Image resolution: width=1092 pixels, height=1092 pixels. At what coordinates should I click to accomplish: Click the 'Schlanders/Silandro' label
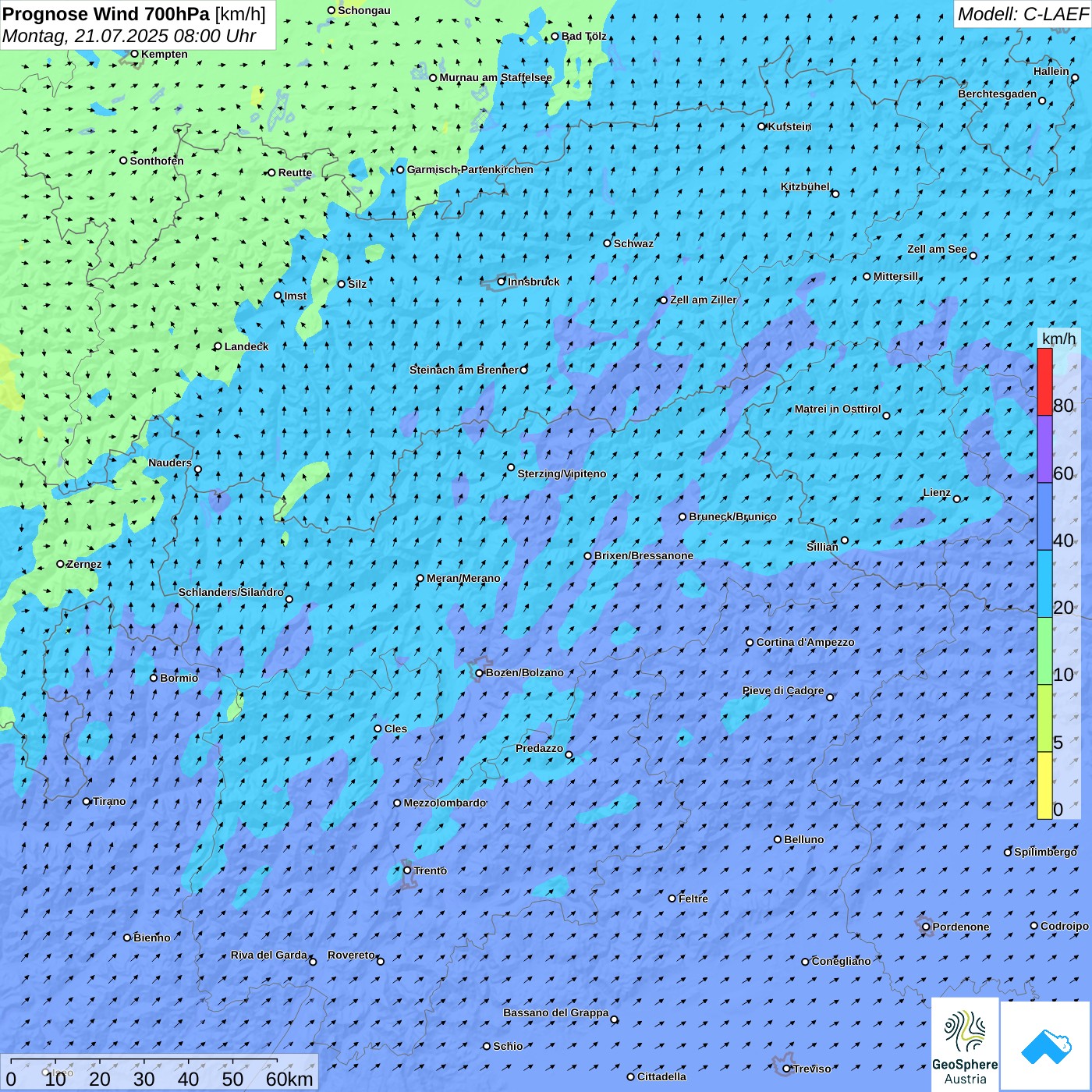231,592
